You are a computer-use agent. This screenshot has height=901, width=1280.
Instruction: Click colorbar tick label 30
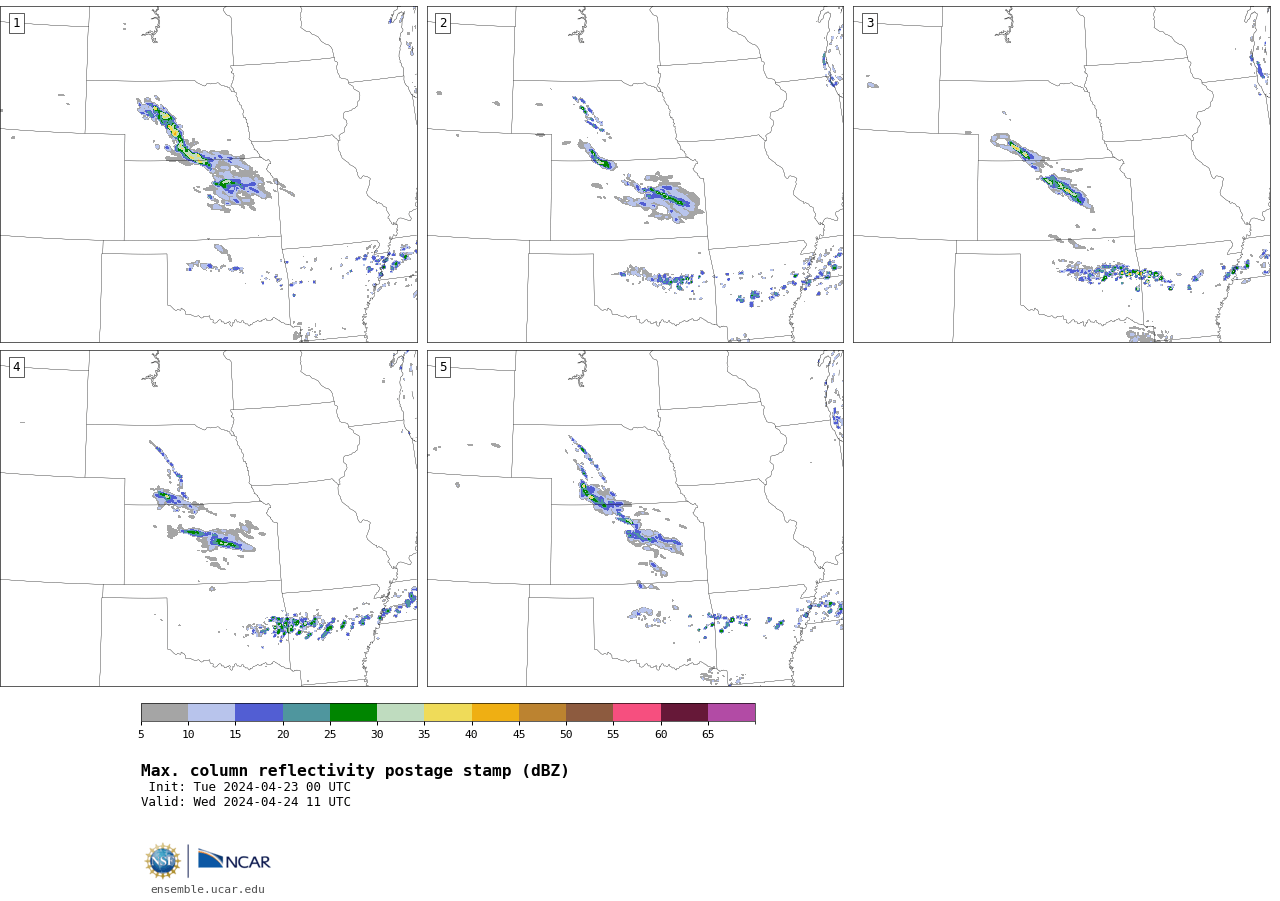(377, 734)
